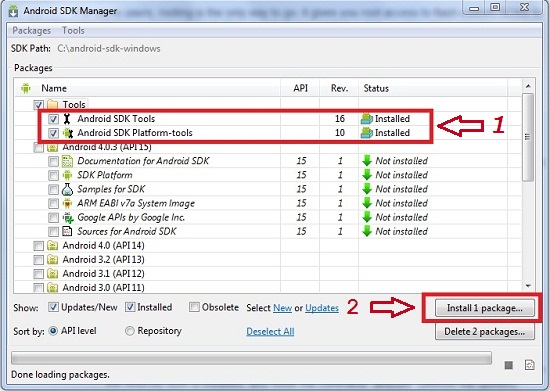The width and height of the screenshot is (550, 391).
Task: Click the Installed status icon for Android SDK Tools
Action: (367, 119)
